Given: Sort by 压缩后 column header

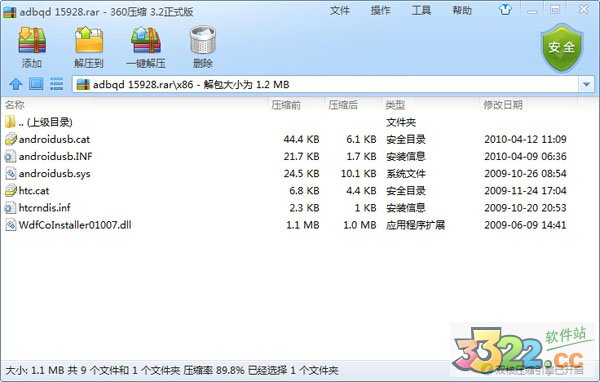Looking at the screenshot, I should [x=343, y=105].
